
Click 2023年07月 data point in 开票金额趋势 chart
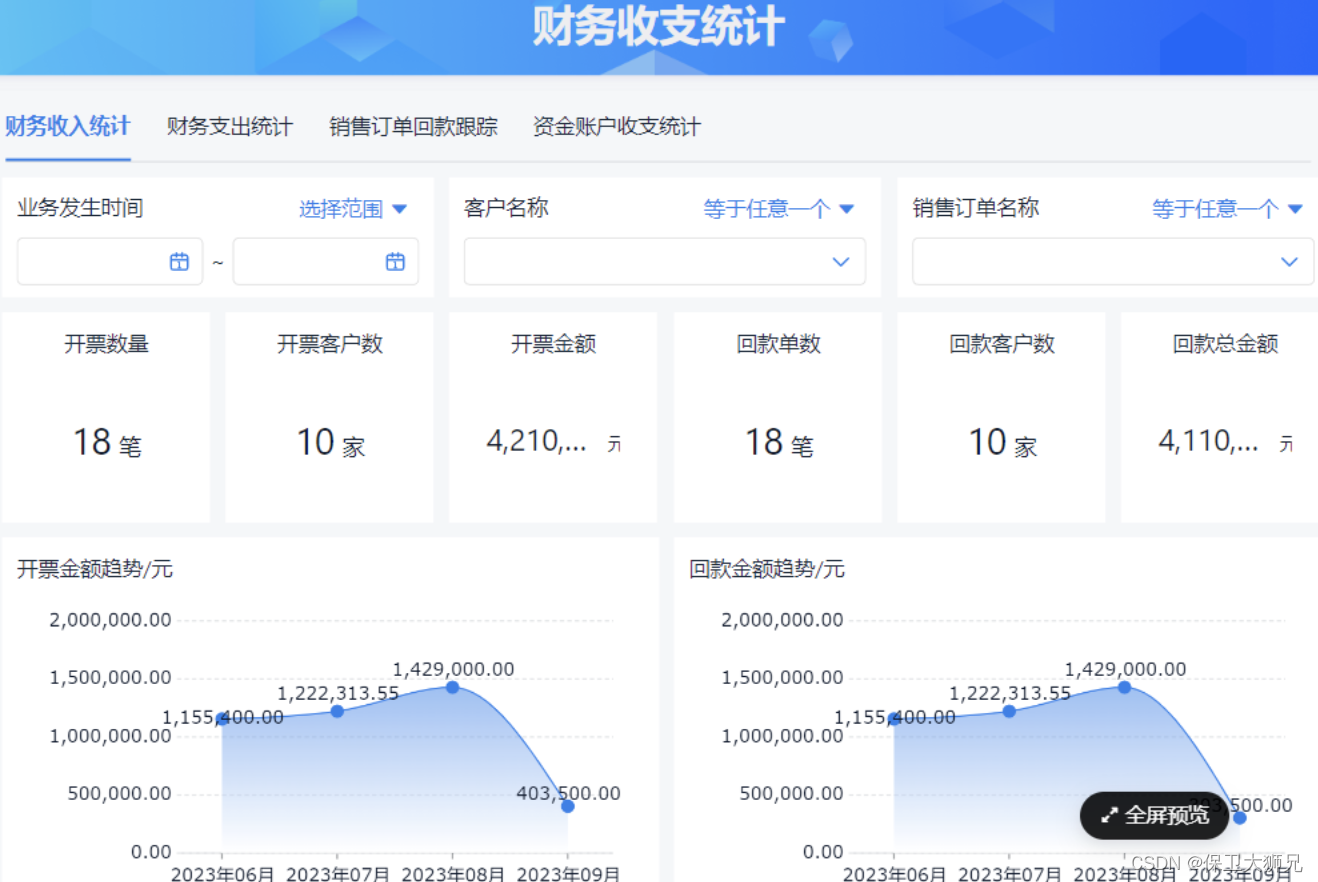[x=337, y=711]
